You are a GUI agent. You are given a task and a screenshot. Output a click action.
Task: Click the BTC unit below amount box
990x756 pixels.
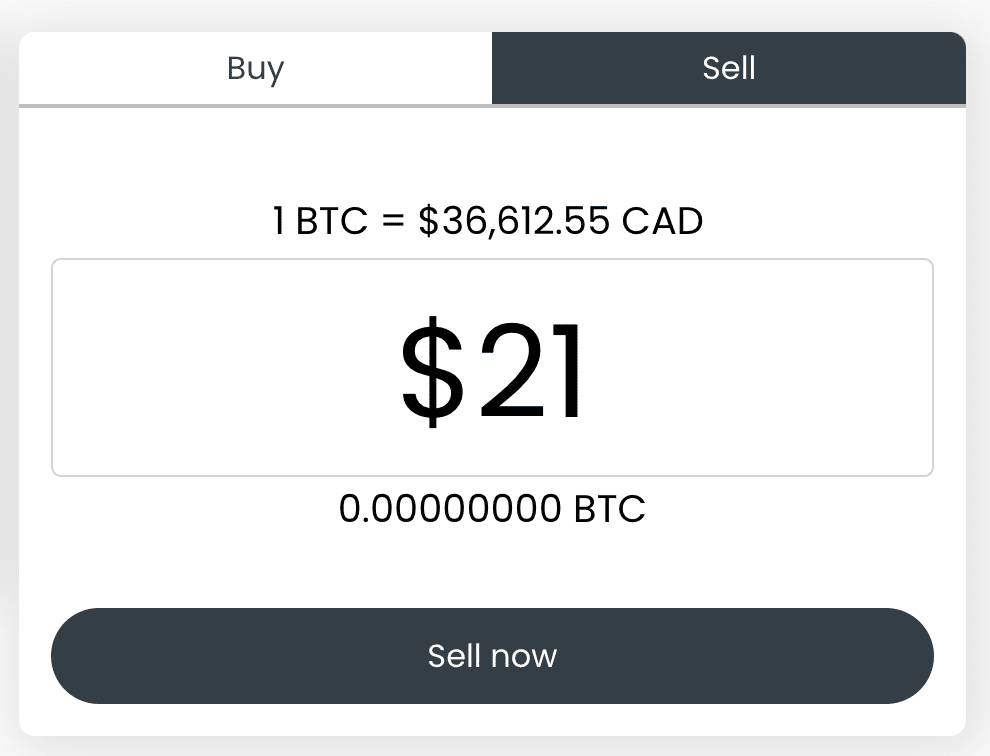[610, 509]
